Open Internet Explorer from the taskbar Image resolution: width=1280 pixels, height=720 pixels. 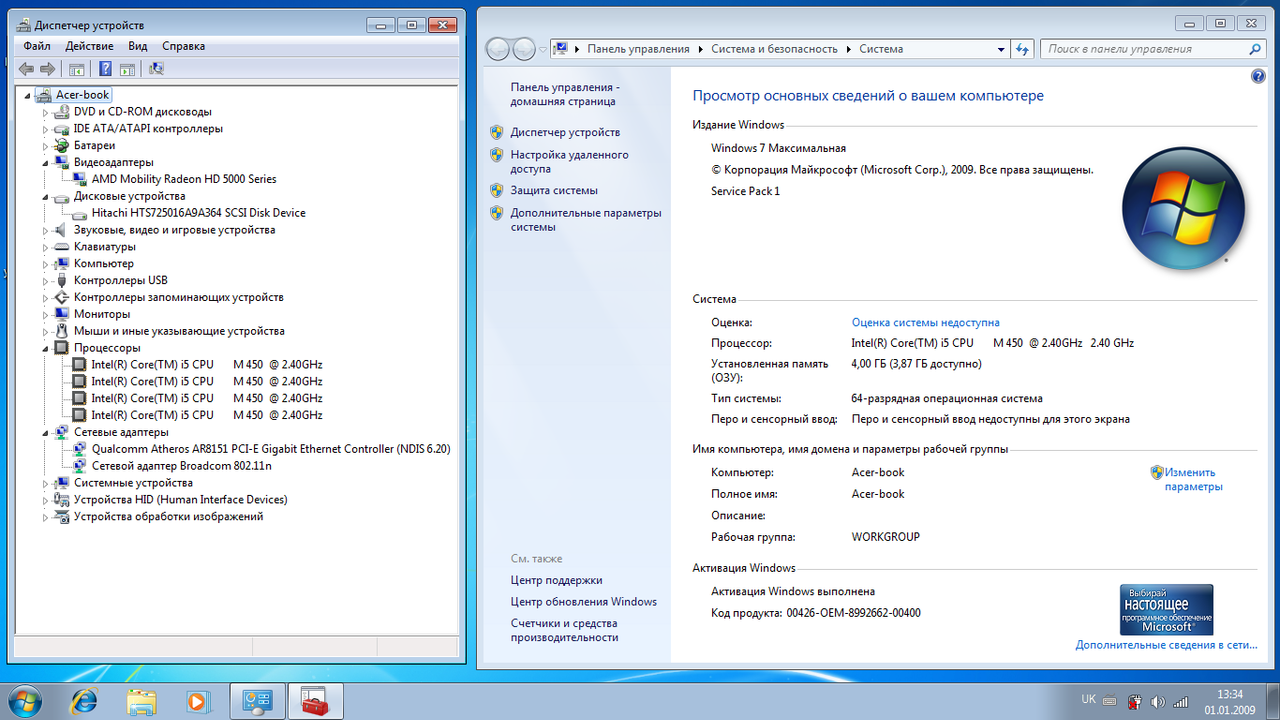click(x=84, y=701)
